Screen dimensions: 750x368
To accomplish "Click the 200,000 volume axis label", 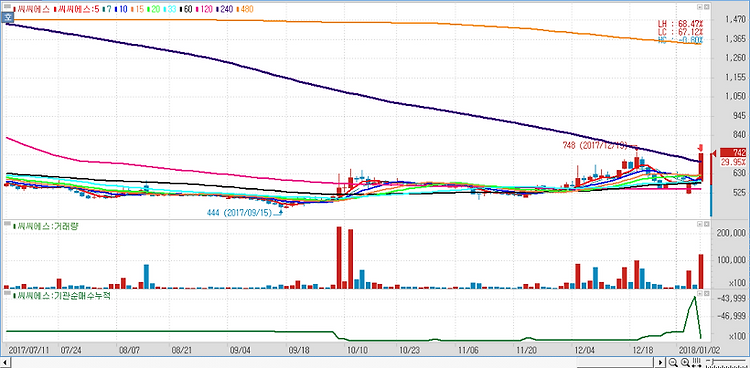I will click(x=732, y=234).
